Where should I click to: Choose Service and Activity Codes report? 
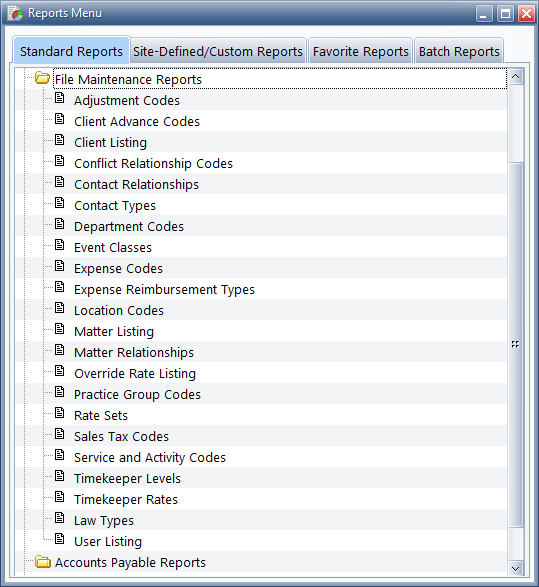[150, 457]
